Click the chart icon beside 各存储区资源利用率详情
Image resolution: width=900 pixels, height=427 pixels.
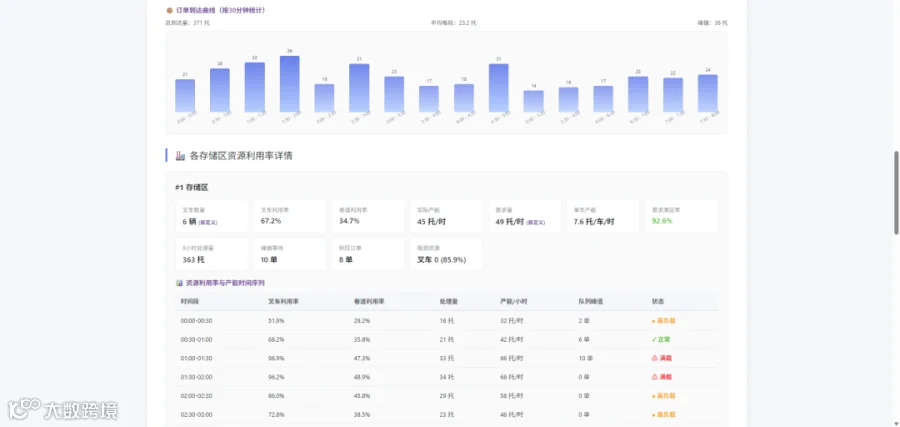[x=180, y=156]
